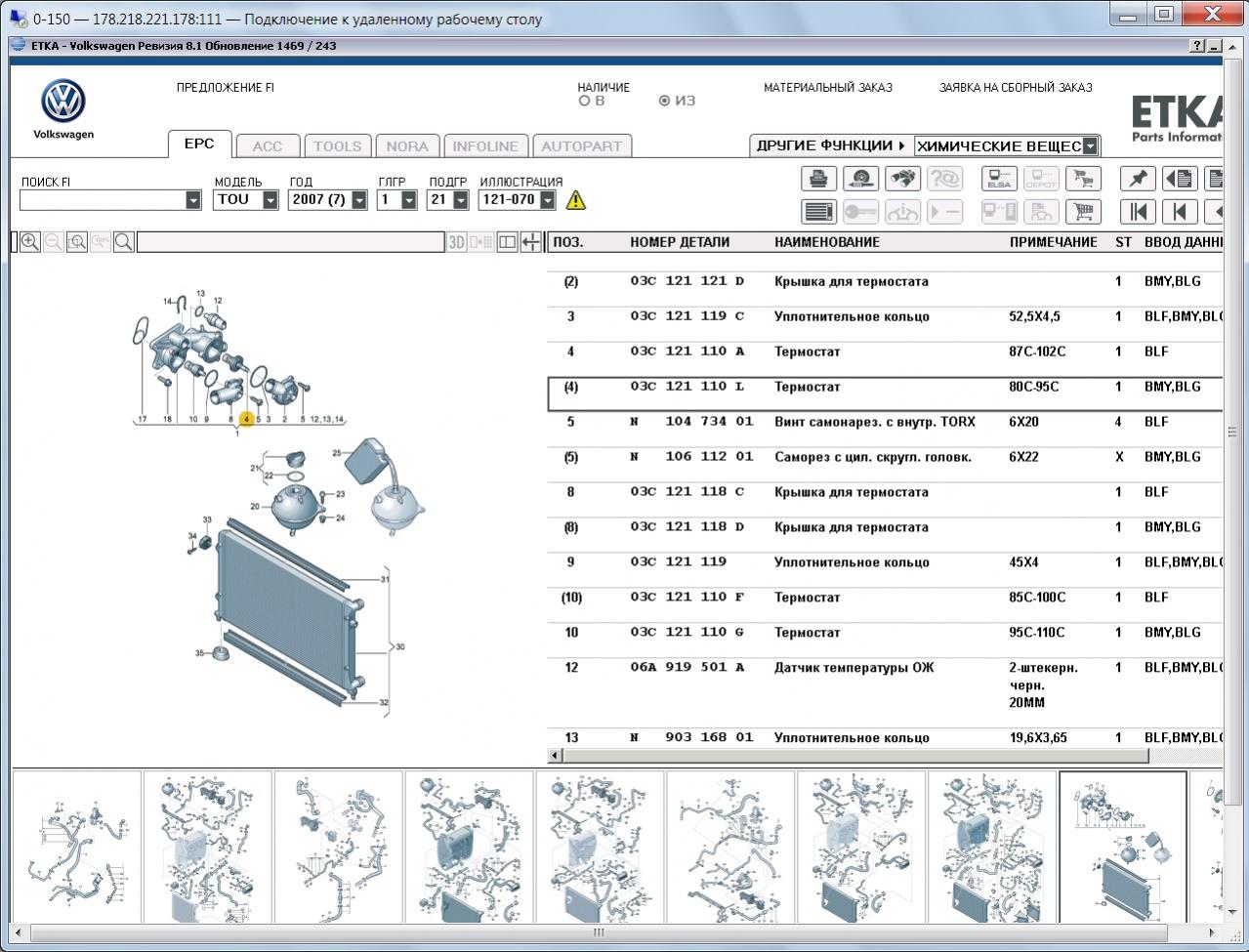This screenshot has height=952, width=1249.
Task: Open the single shopping cart icon
Action: click(1083, 212)
